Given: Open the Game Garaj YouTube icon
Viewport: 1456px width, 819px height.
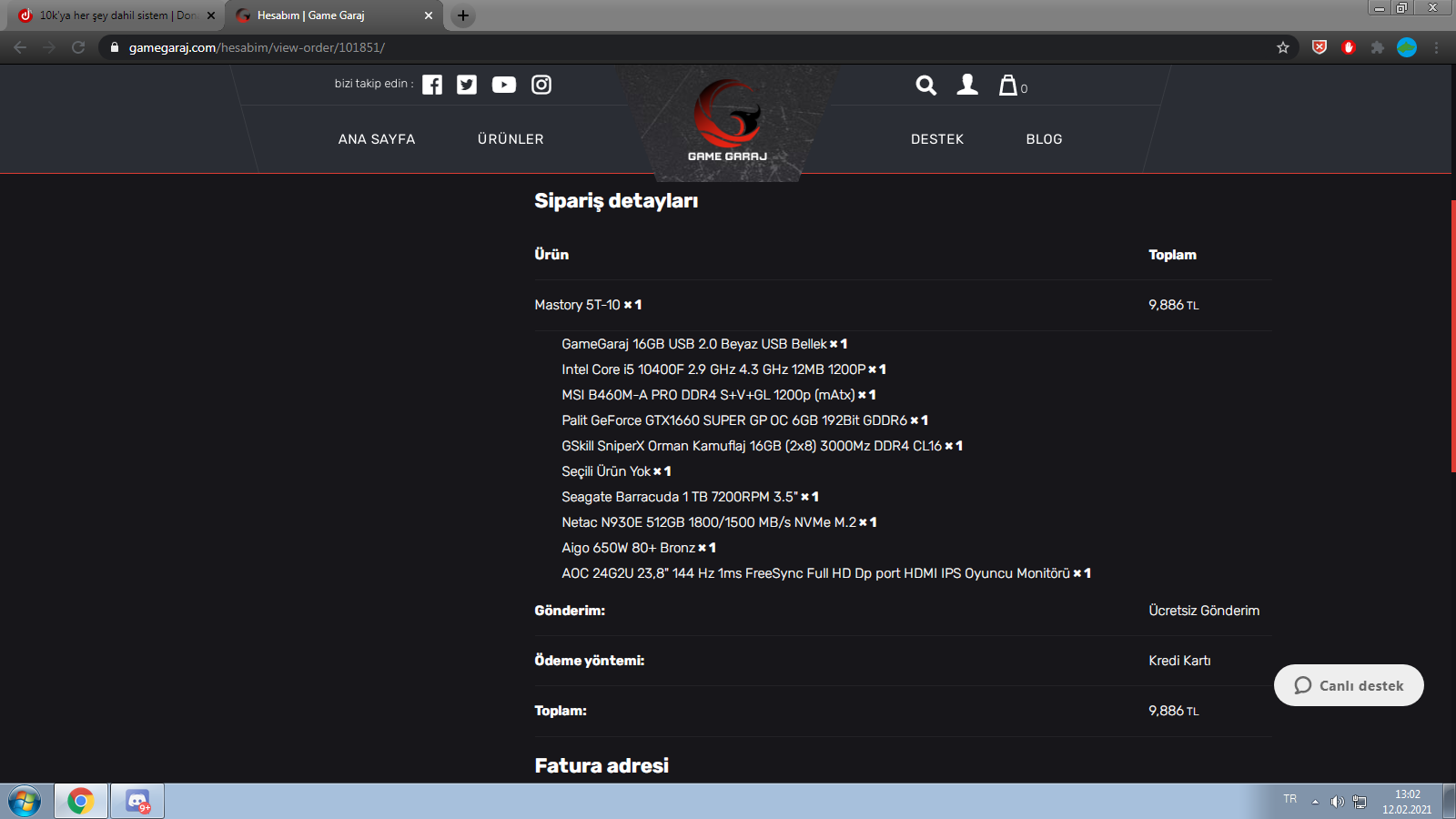Looking at the screenshot, I should (x=504, y=85).
